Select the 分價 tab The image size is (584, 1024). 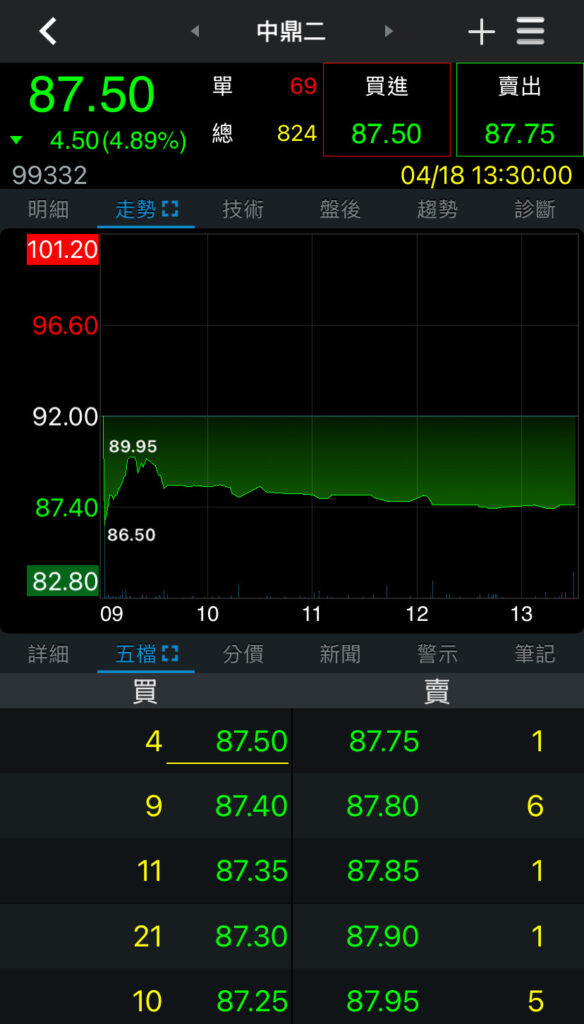click(x=243, y=654)
